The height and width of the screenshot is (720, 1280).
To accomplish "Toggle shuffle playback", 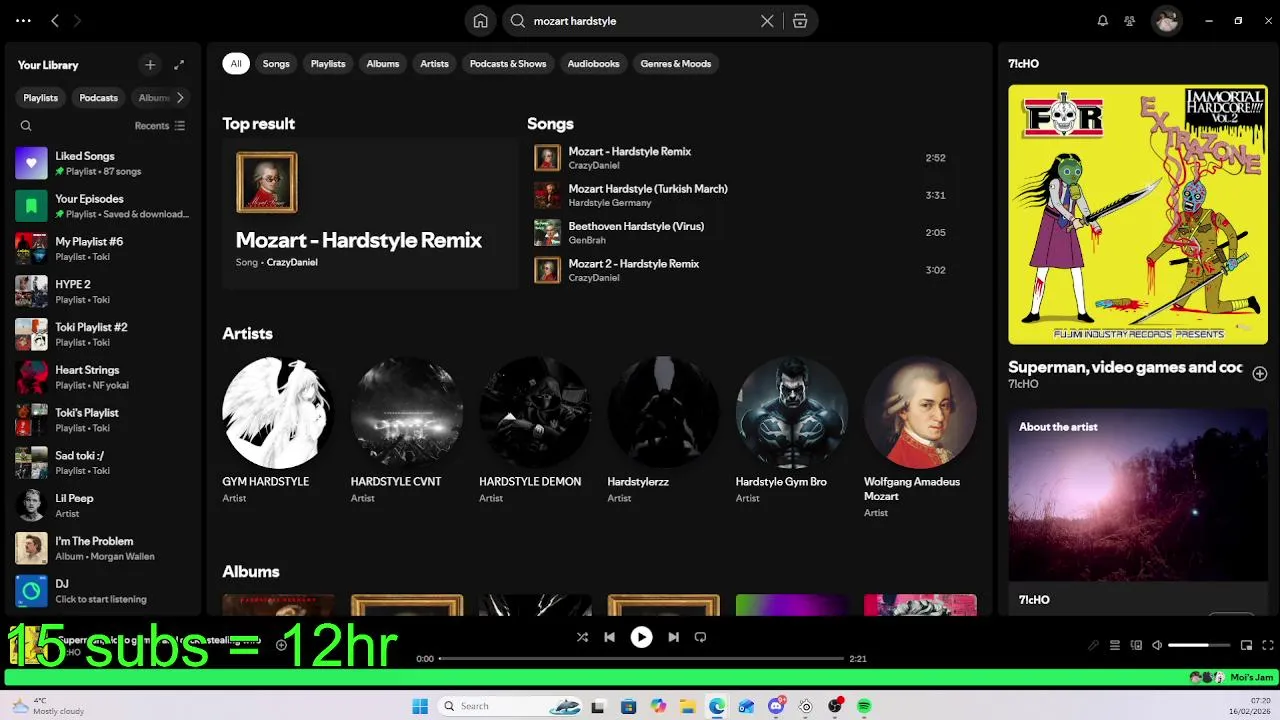I will tap(582, 637).
